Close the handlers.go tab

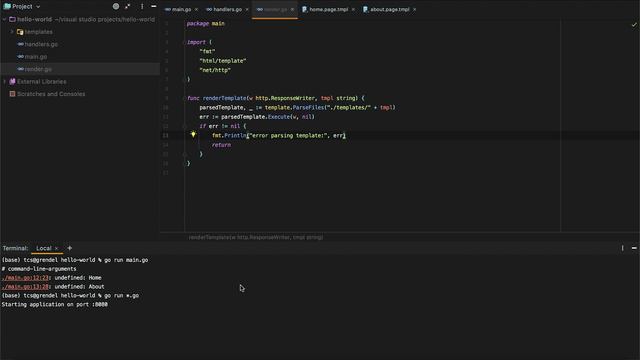click(247, 9)
